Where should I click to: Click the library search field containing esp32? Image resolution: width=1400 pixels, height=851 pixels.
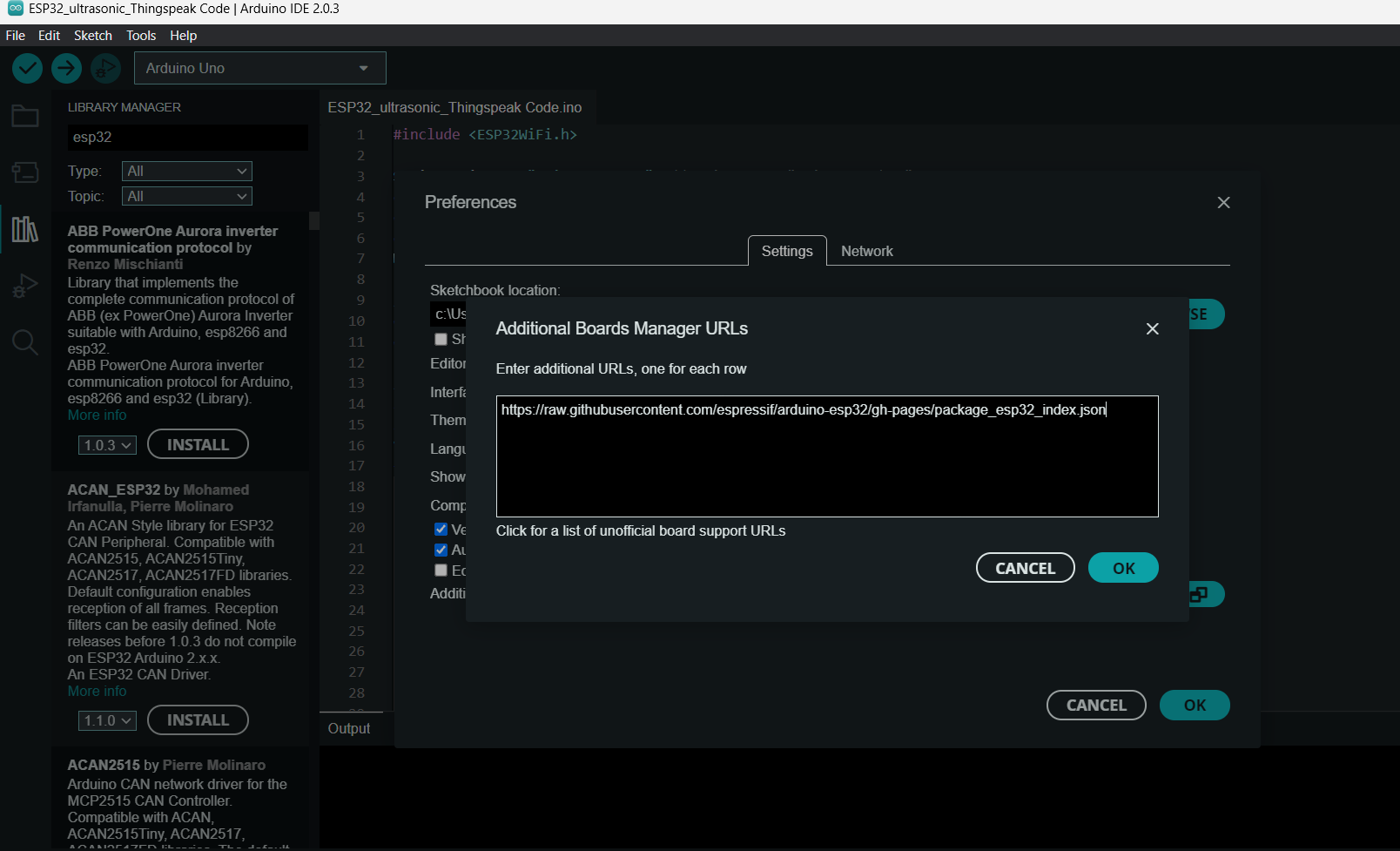187,137
